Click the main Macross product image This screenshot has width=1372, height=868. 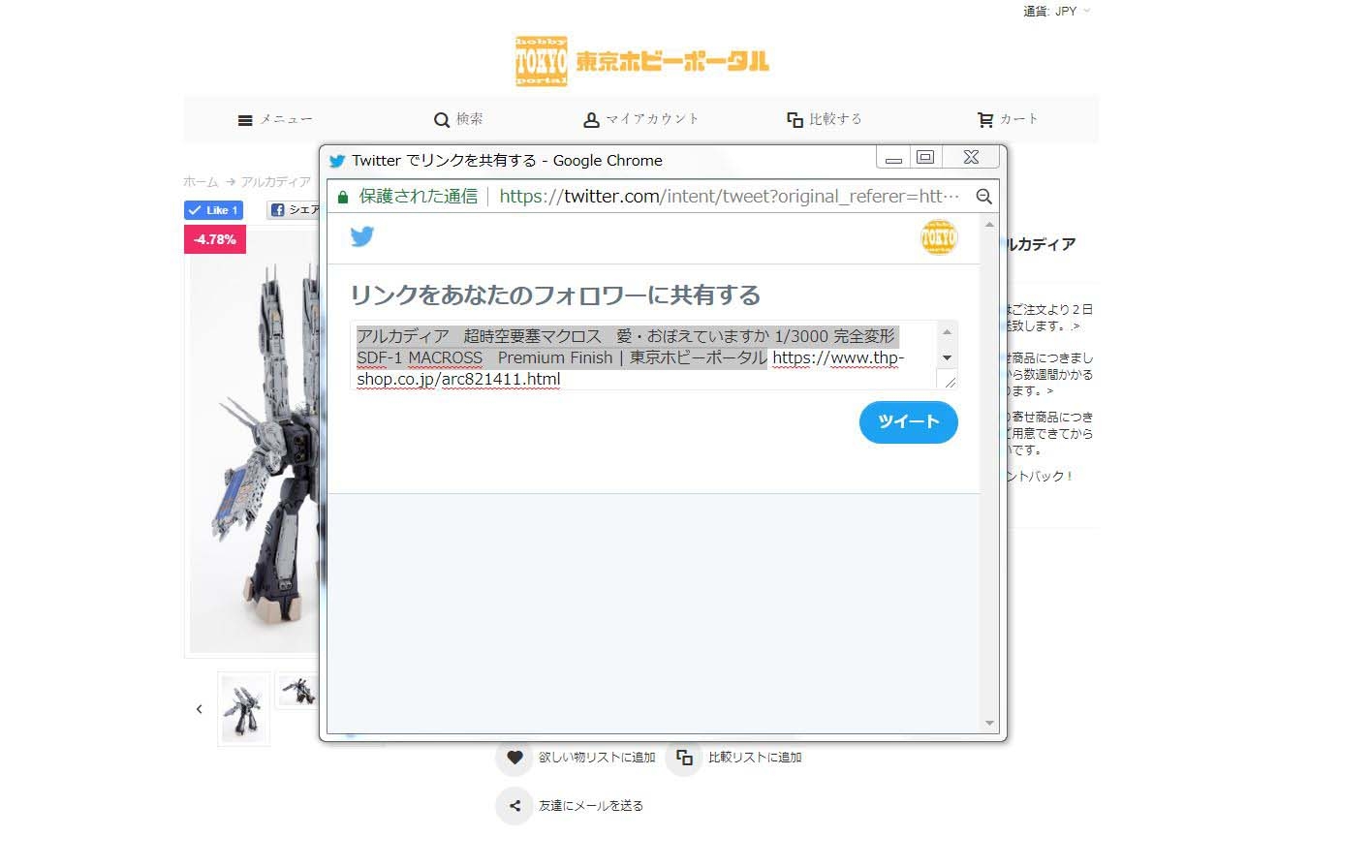(255, 441)
